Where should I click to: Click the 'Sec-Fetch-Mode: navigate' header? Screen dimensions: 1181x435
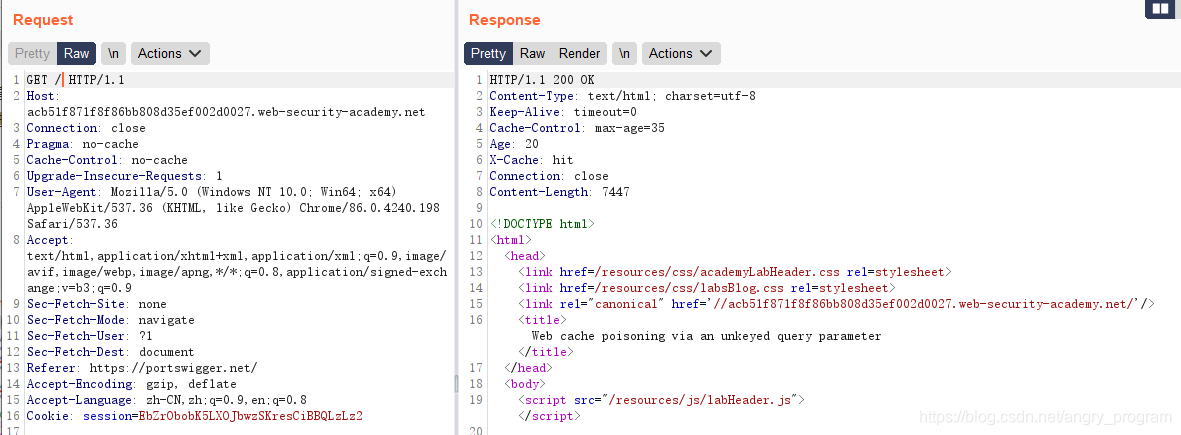tap(110, 320)
